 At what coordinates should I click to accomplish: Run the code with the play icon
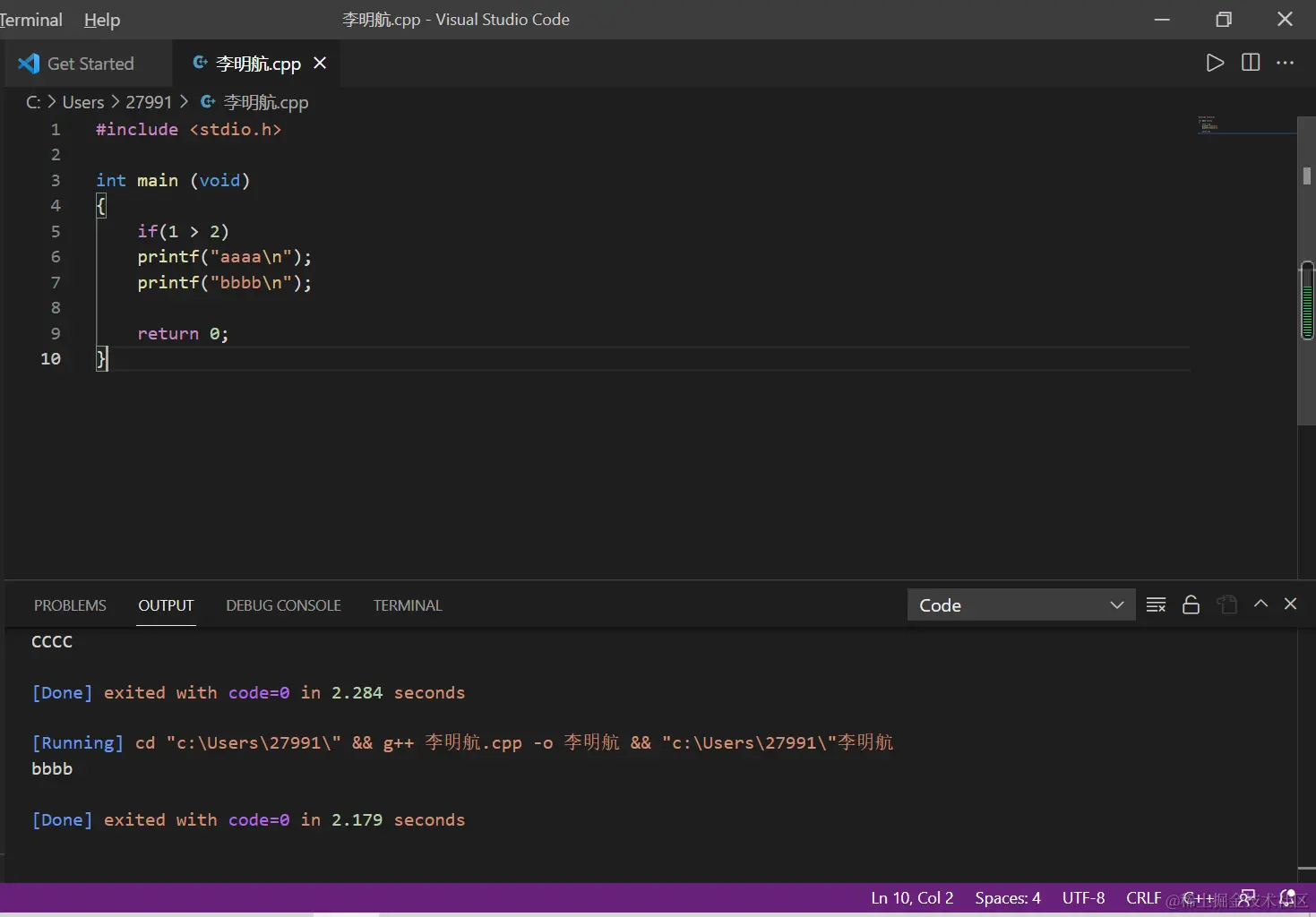click(1215, 63)
